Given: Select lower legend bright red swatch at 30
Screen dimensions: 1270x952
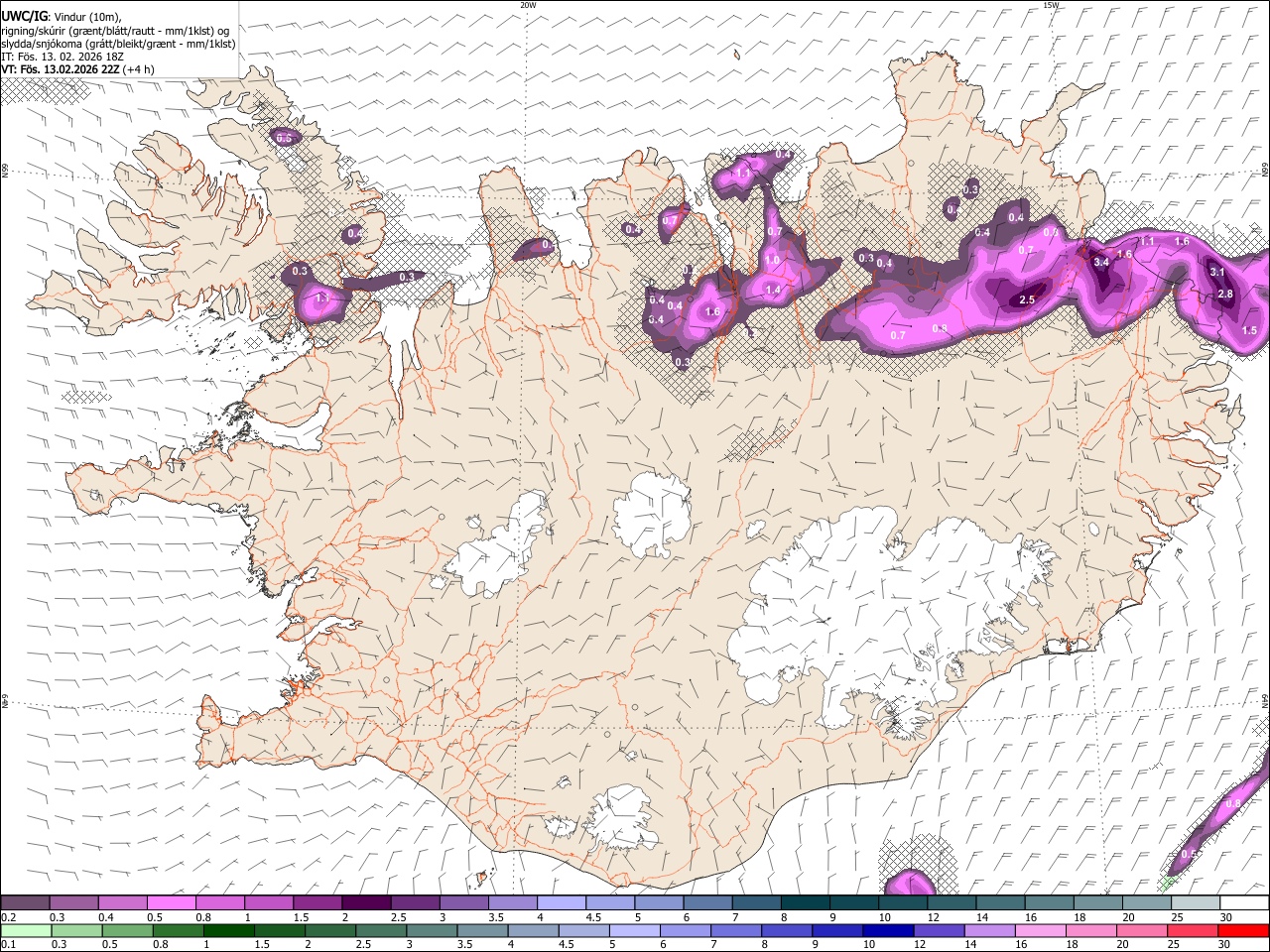Looking at the screenshot, I should click(x=1243, y=930).
